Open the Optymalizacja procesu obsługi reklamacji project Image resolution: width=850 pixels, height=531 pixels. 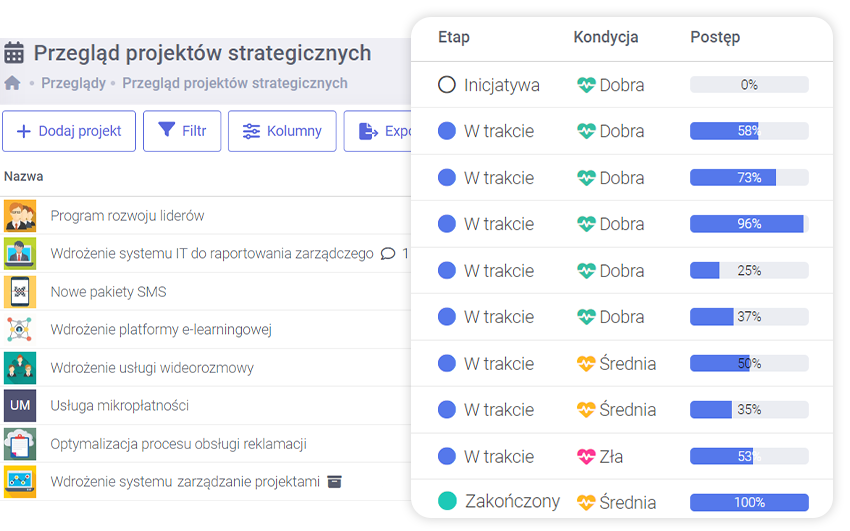coord(178,444)
